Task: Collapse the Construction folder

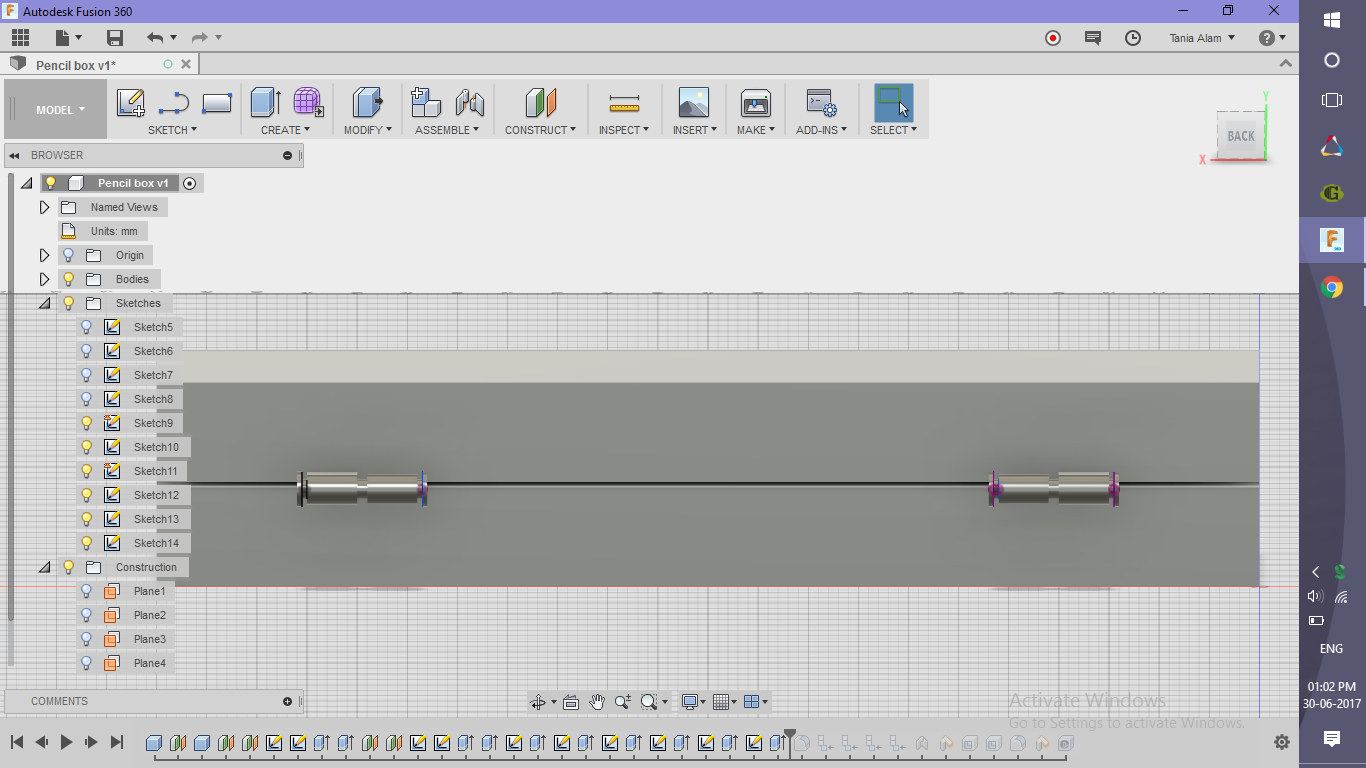Action: pyautogui.click(x=44, y=567)
